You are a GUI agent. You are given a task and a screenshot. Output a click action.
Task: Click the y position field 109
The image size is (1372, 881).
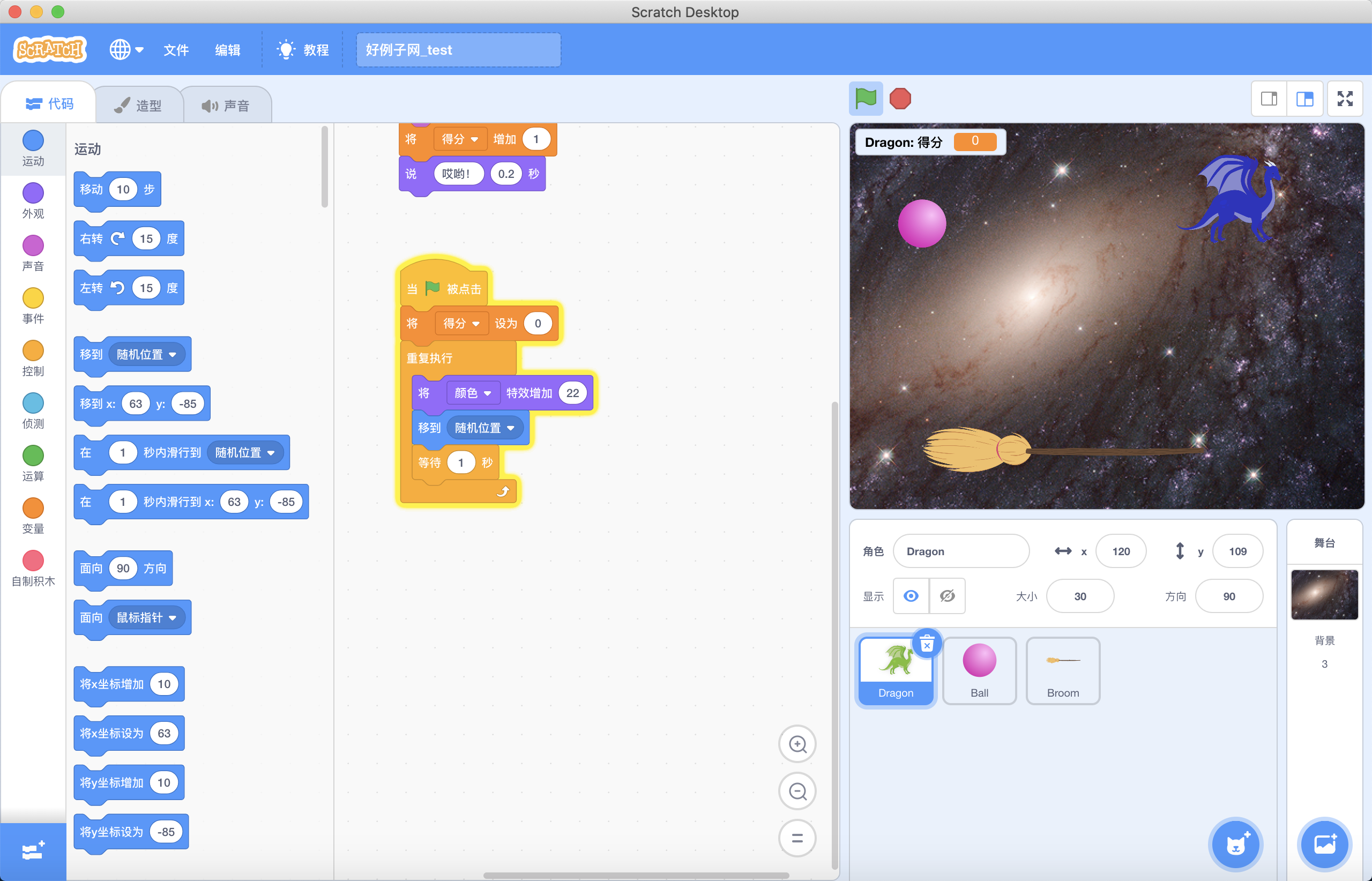1237,551
